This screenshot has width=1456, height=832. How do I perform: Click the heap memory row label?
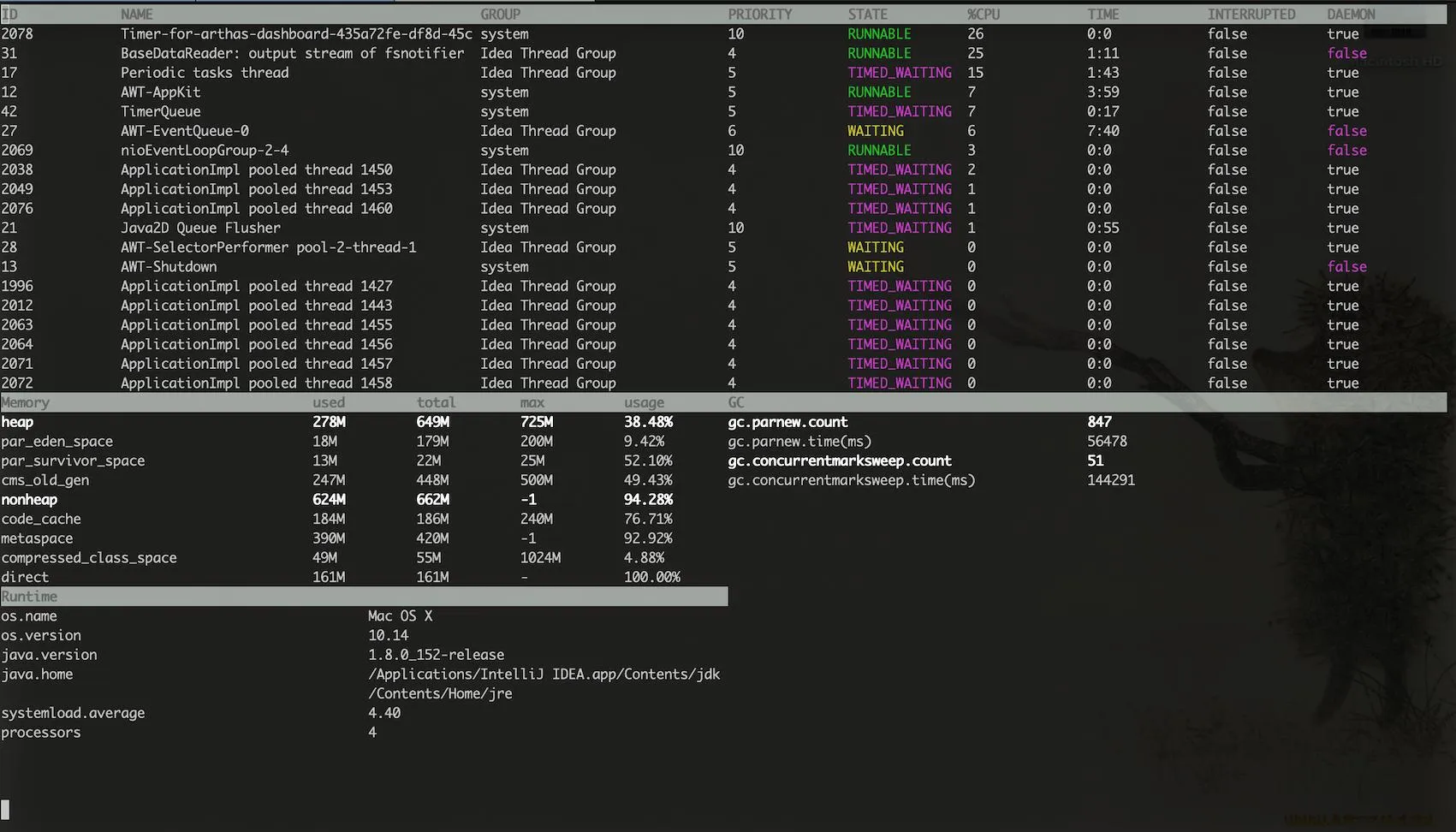[x=17, y=422]
